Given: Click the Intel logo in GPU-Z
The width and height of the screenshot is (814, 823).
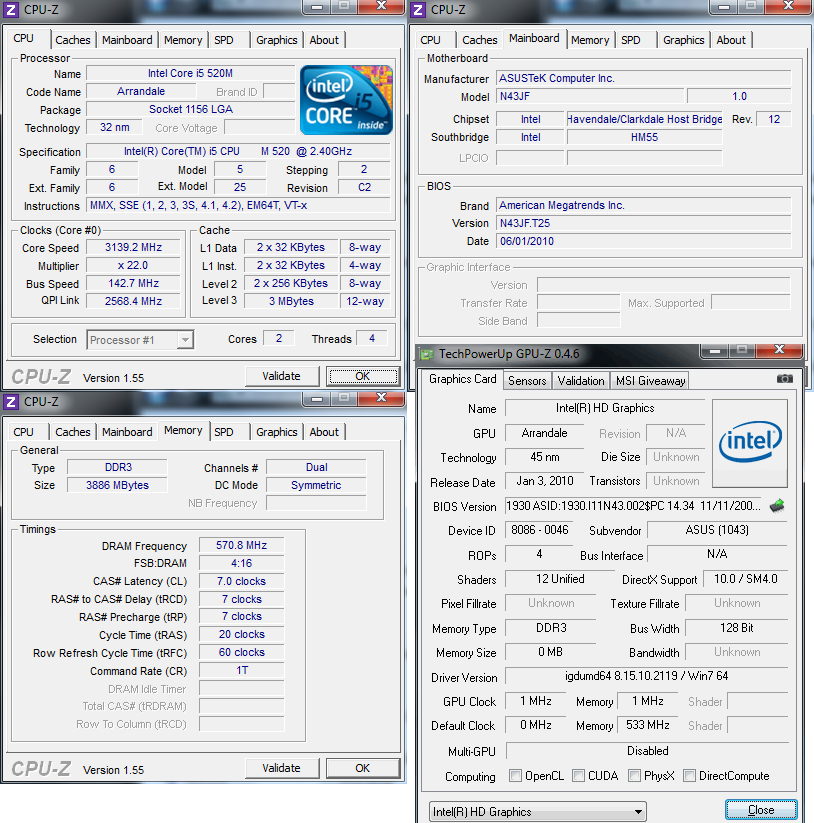Looking at the screenshot, I should (x=750, y=442).
